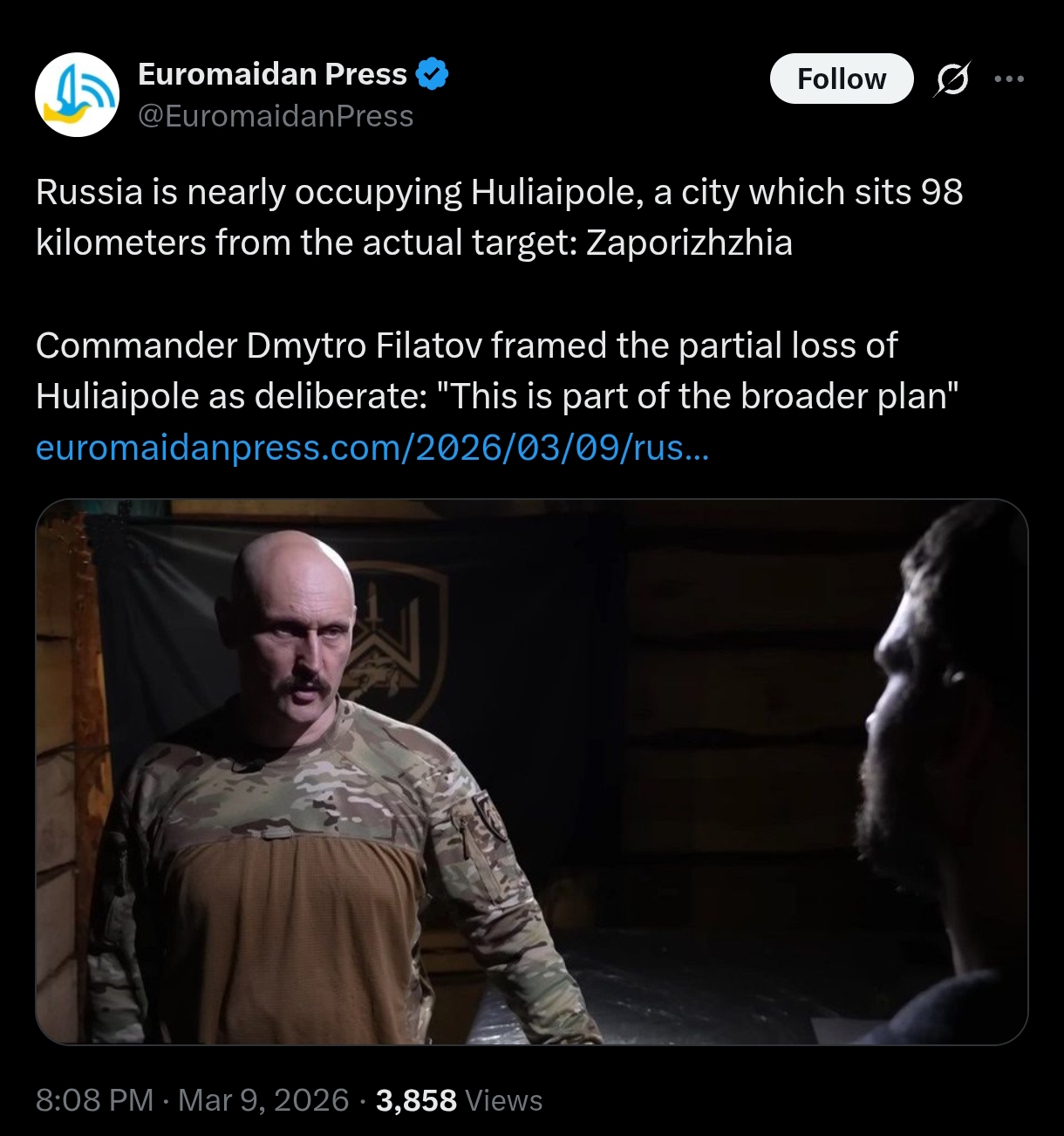Image resolution: width=1064 pixels, height=1136 pixels.
Task: View the 3,858 view count
Action: point(416,1100)
